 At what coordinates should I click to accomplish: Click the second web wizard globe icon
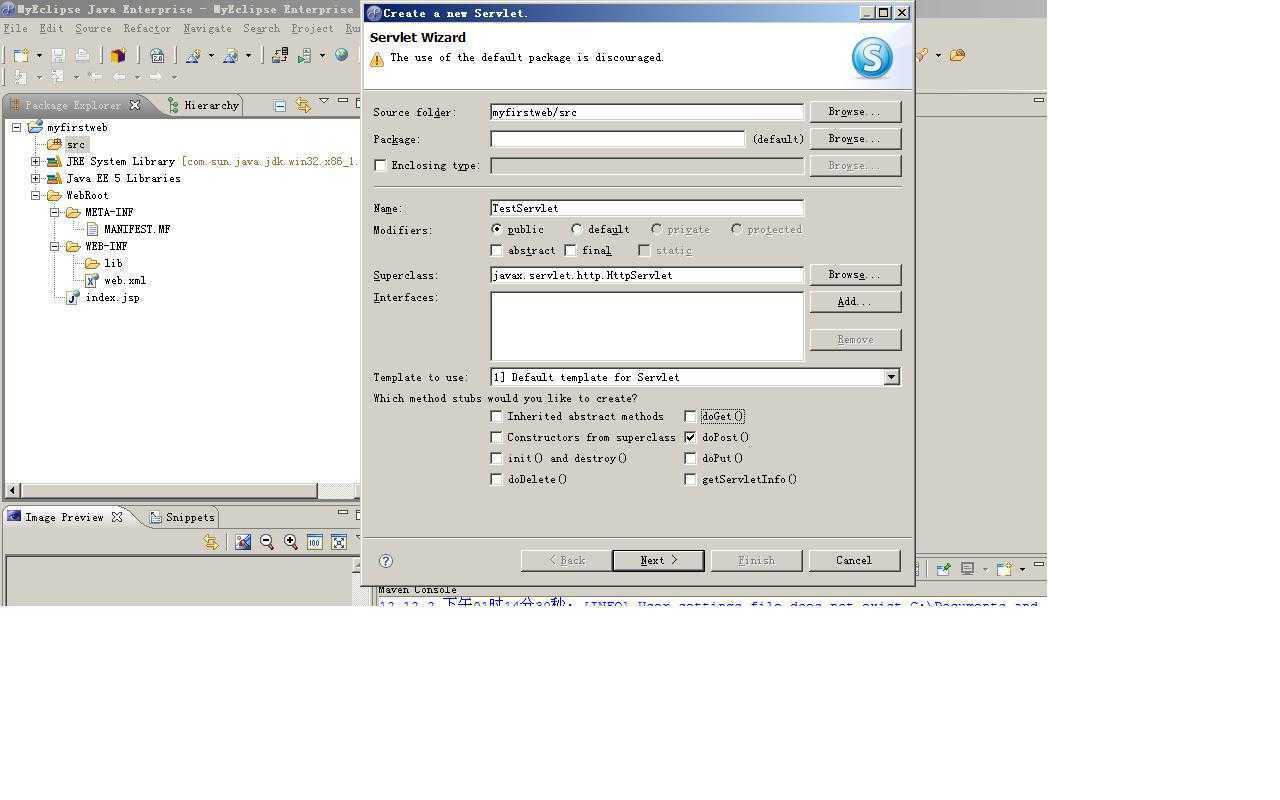(x=230, y=55)
